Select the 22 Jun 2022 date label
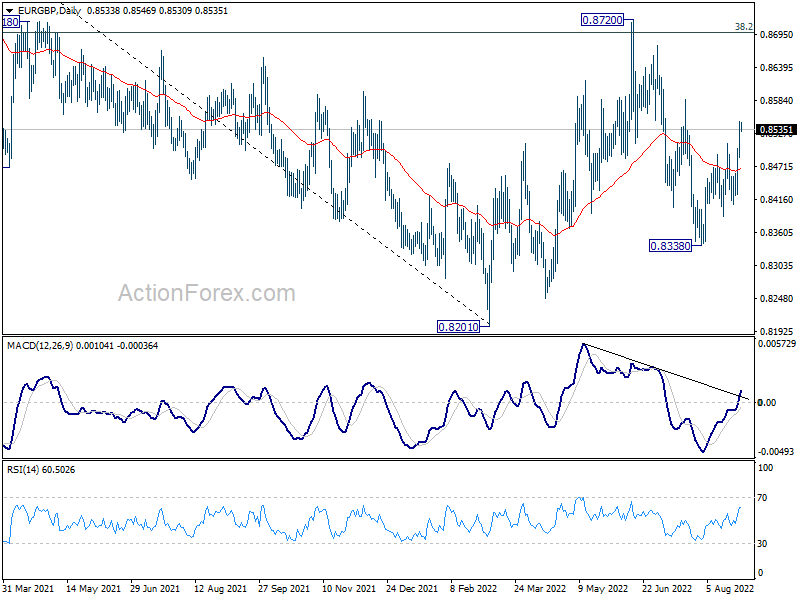The image size is (800, 600). [667, 589]
